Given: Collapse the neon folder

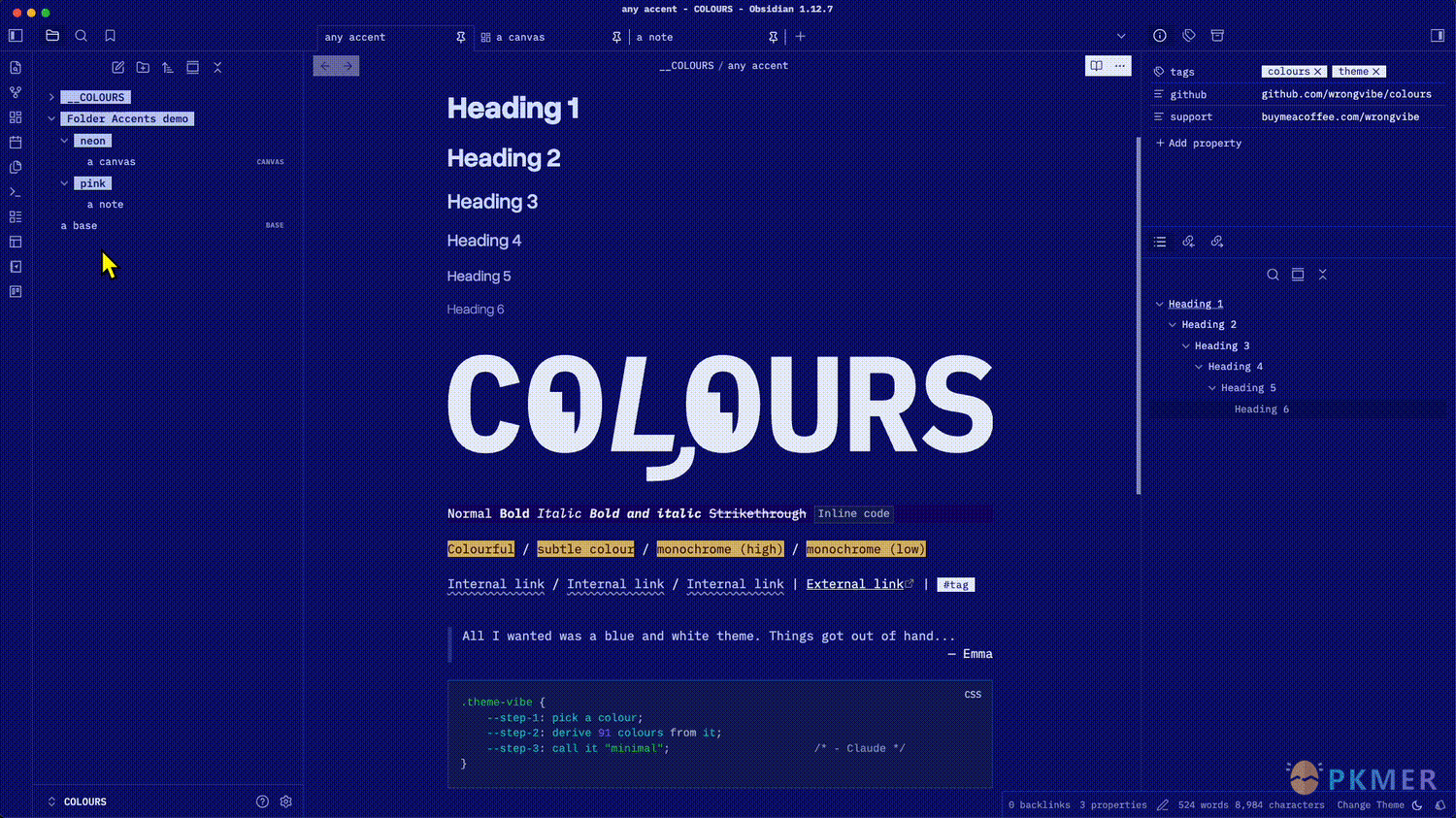Looking at the screenshot, I should coord(65,141).
